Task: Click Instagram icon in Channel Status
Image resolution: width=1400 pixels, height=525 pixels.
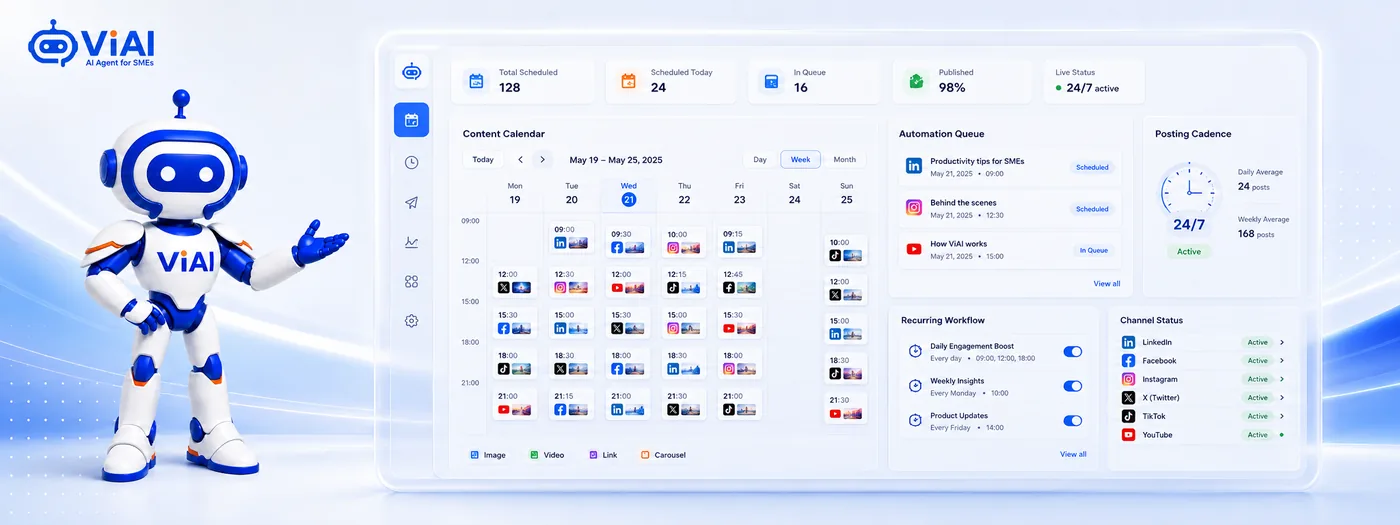Action: pos(1128,379)
